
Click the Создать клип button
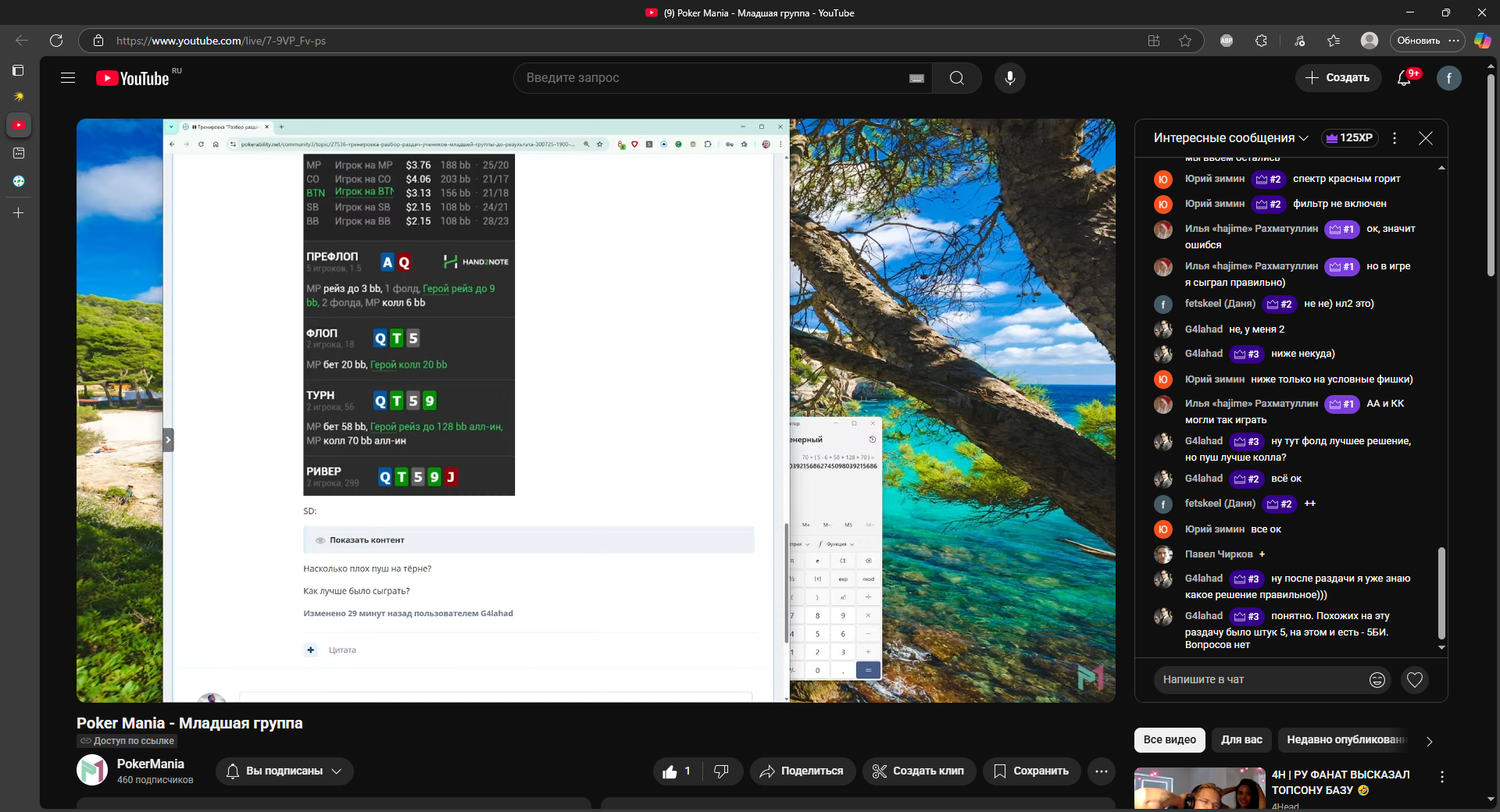(x=919, y=771)
